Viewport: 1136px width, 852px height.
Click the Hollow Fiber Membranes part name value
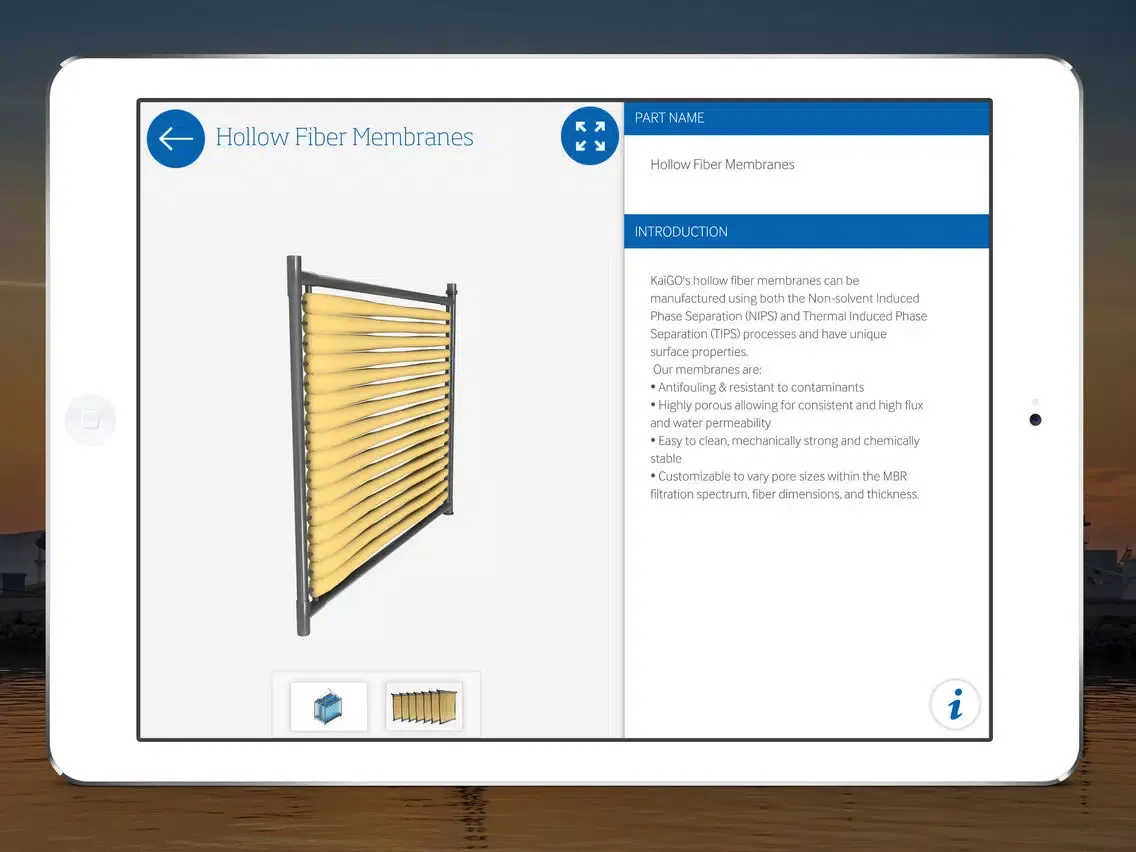coord(722,165)
